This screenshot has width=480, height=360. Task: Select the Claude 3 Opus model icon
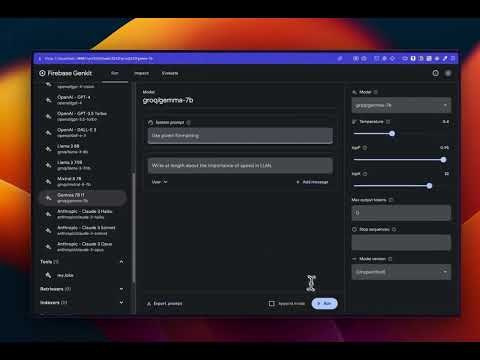[x=49, y=247]
